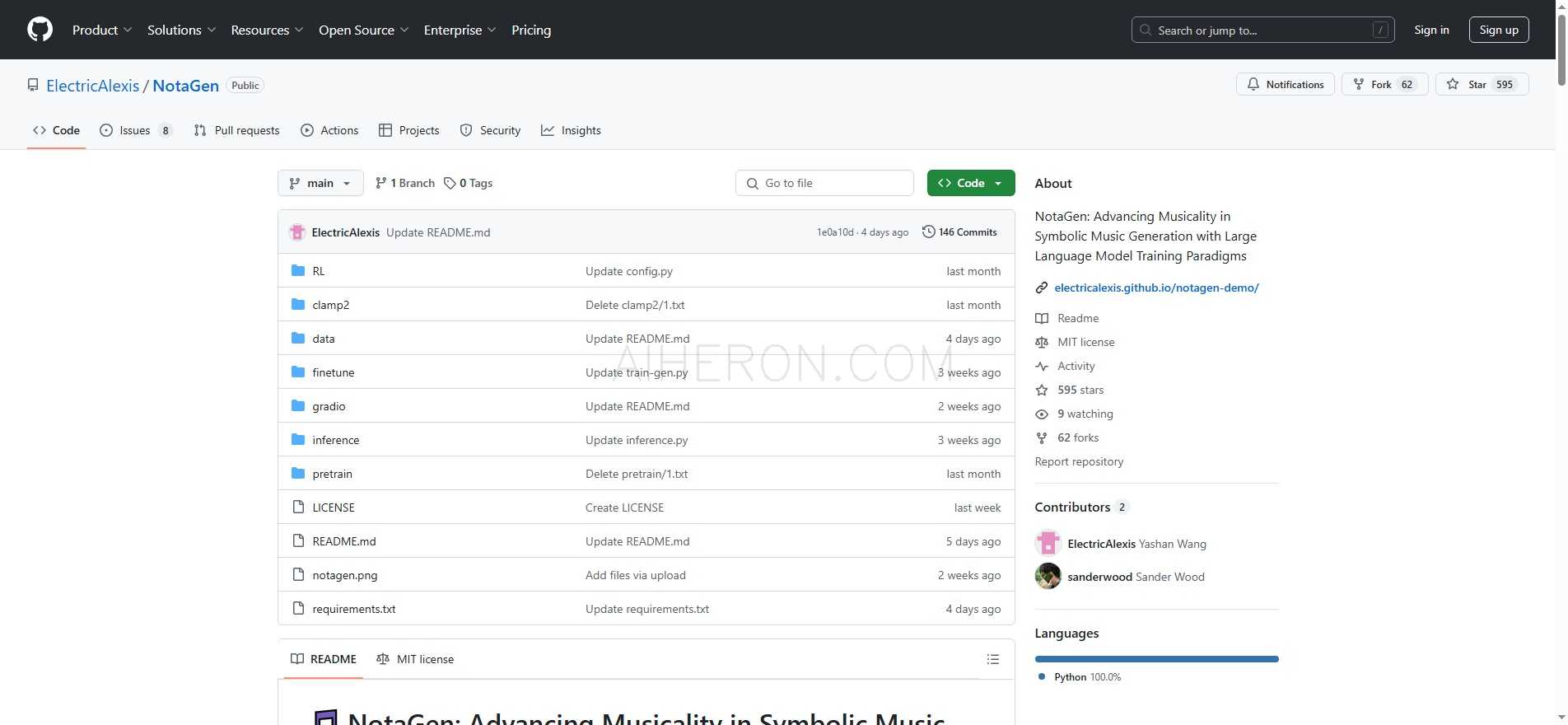Click the 1 Branch link
This screenshot has width=1568, height=725.
click(404, 183)
